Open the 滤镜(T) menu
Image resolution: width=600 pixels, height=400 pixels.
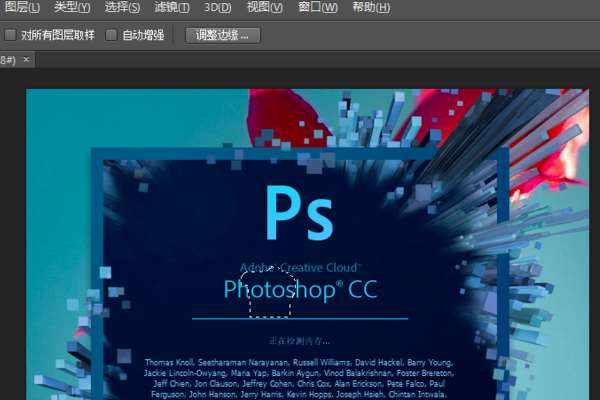click(172, 7)
